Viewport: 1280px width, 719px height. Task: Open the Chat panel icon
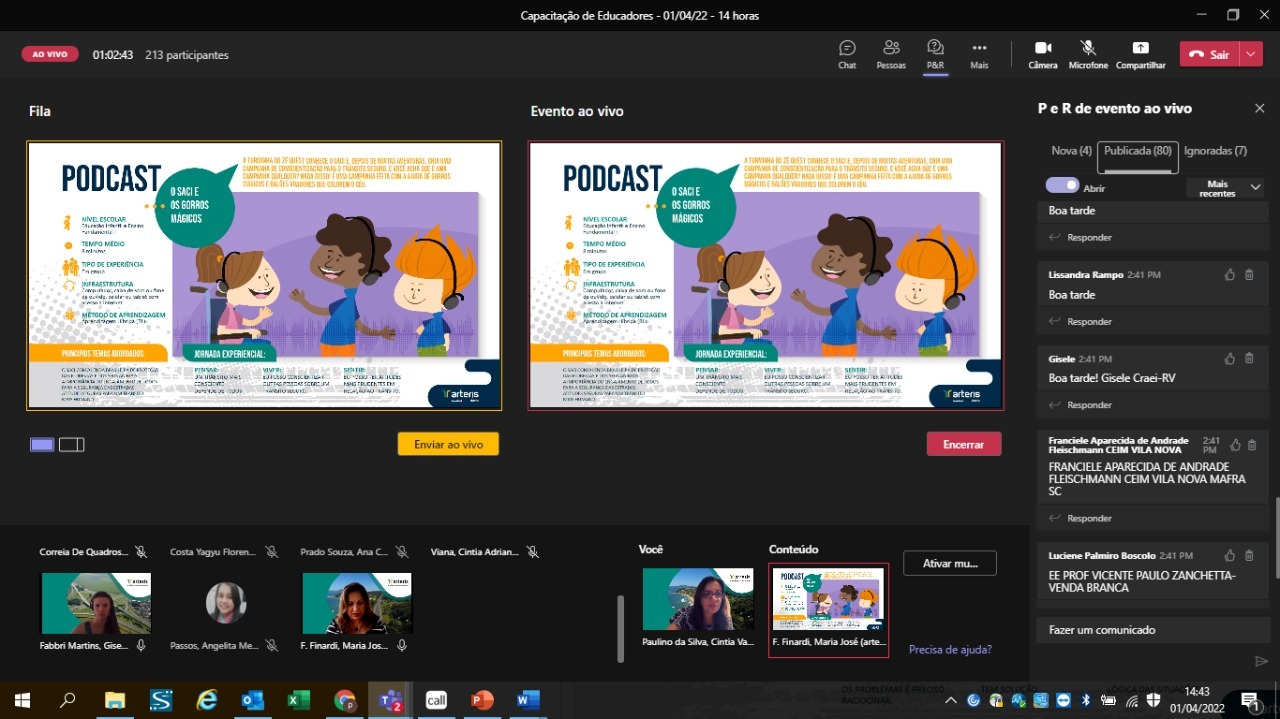847,53
